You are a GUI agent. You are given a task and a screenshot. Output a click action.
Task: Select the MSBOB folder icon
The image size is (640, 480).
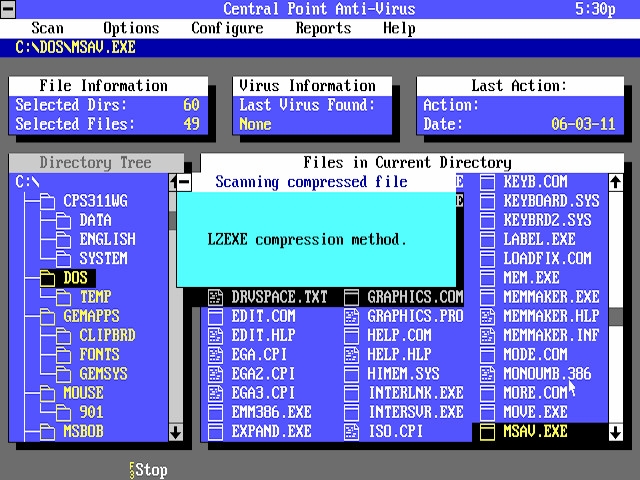[48, 431]
